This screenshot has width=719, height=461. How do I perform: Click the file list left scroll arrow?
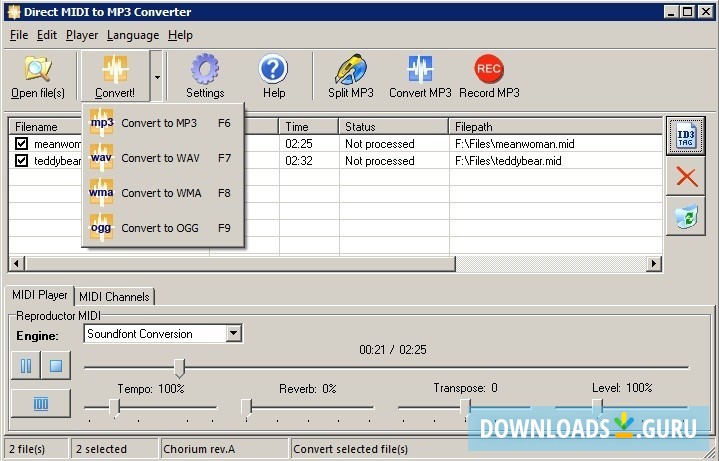point(17,263)
